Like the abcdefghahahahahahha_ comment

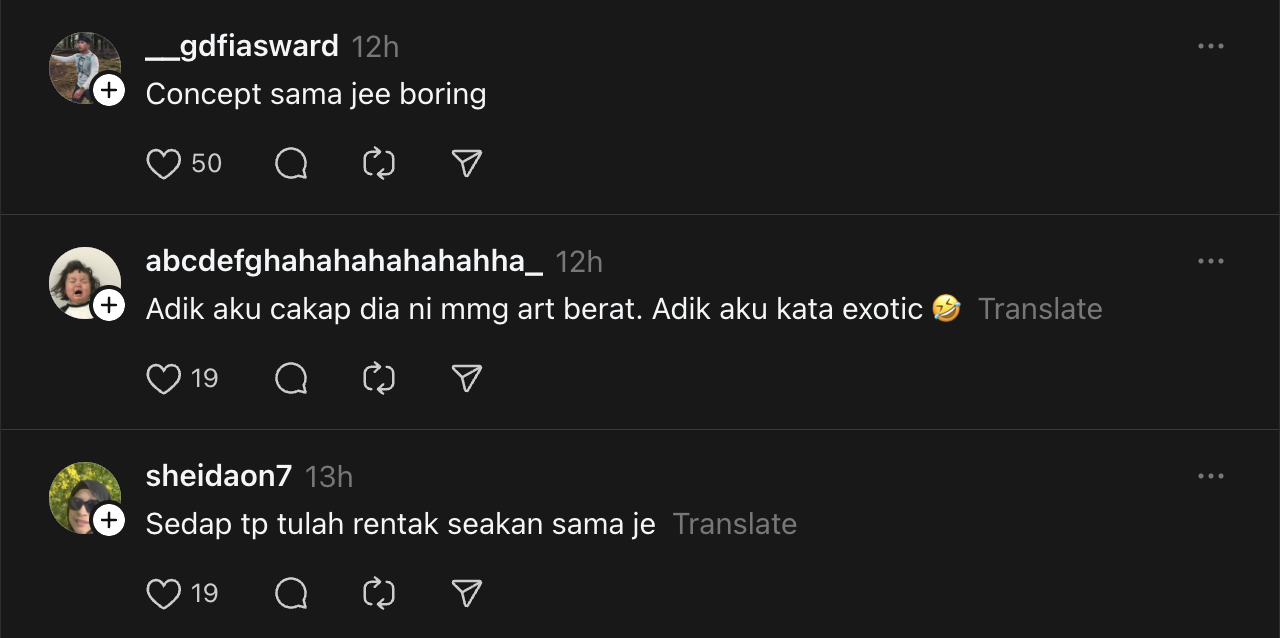tap(164, 379)
